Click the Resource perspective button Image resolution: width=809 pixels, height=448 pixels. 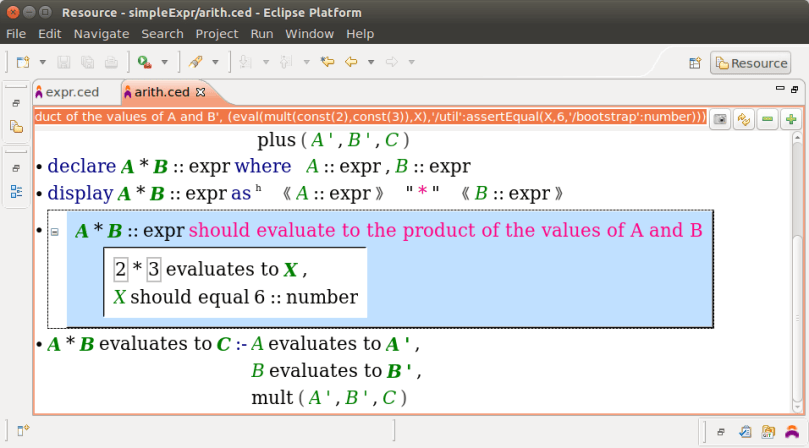(750, 63)
